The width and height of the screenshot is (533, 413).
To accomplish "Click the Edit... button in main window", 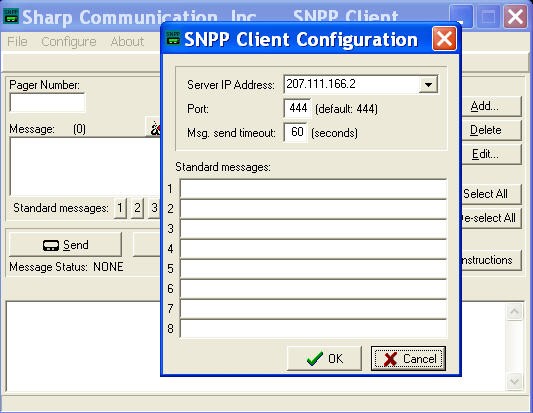I will (491, 154).
